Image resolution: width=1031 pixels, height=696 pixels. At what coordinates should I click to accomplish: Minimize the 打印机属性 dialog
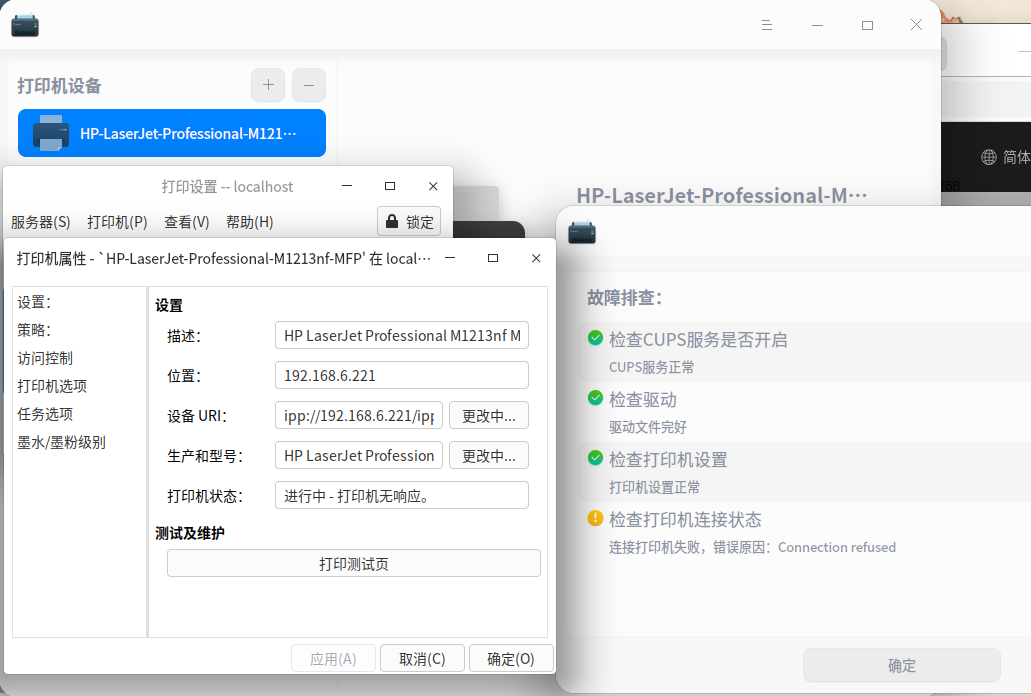tap(450, 258)
